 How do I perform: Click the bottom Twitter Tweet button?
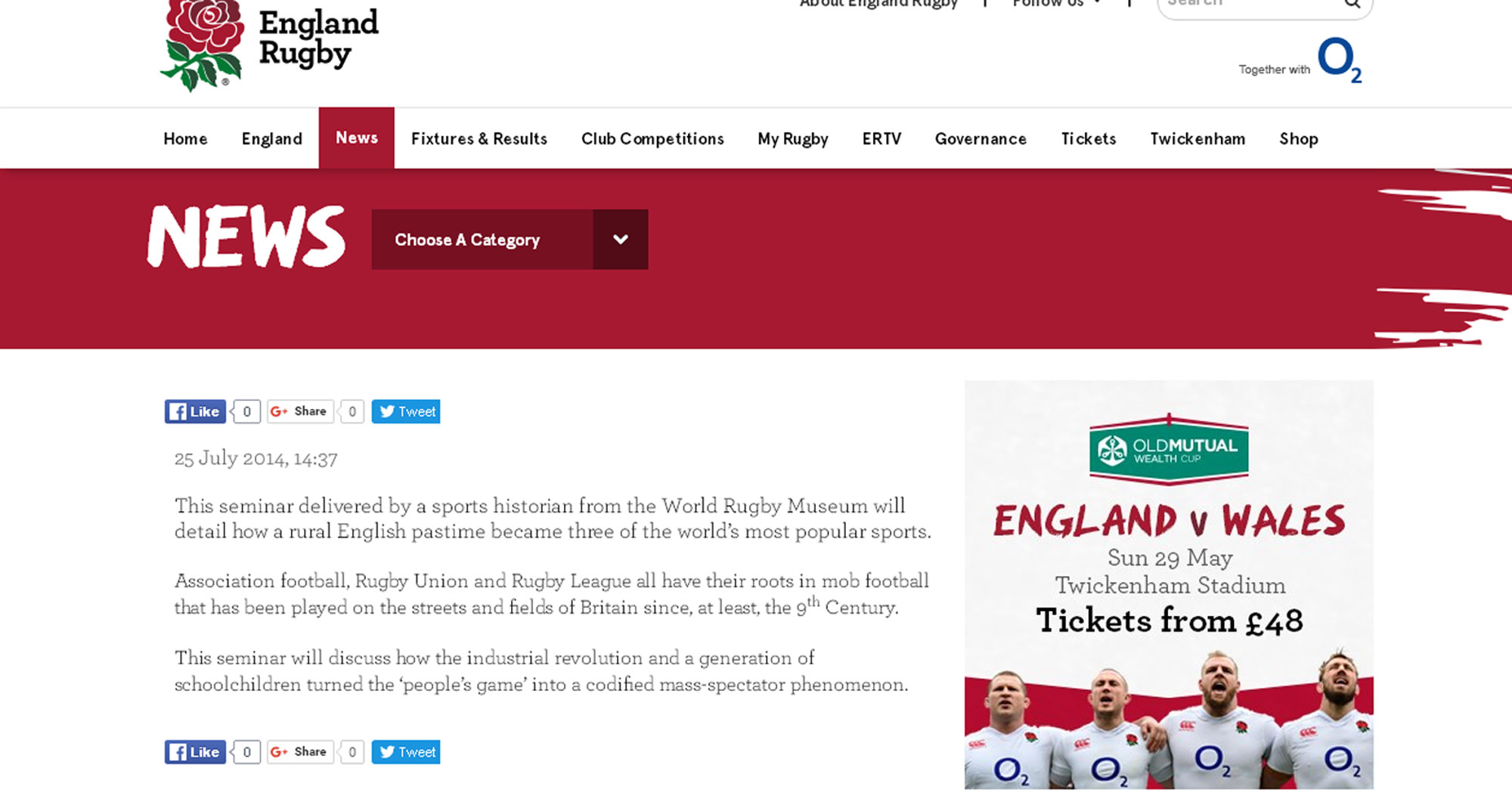coord(406,751)
